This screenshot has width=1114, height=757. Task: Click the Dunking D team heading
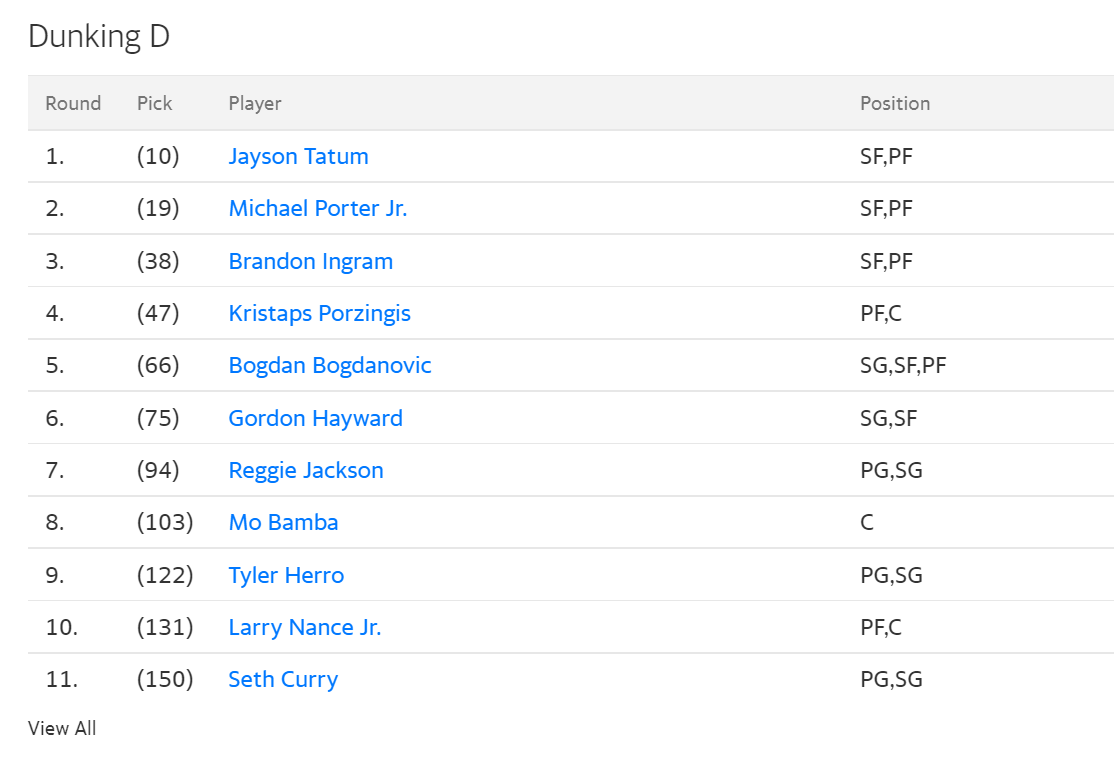coord(99,36)
